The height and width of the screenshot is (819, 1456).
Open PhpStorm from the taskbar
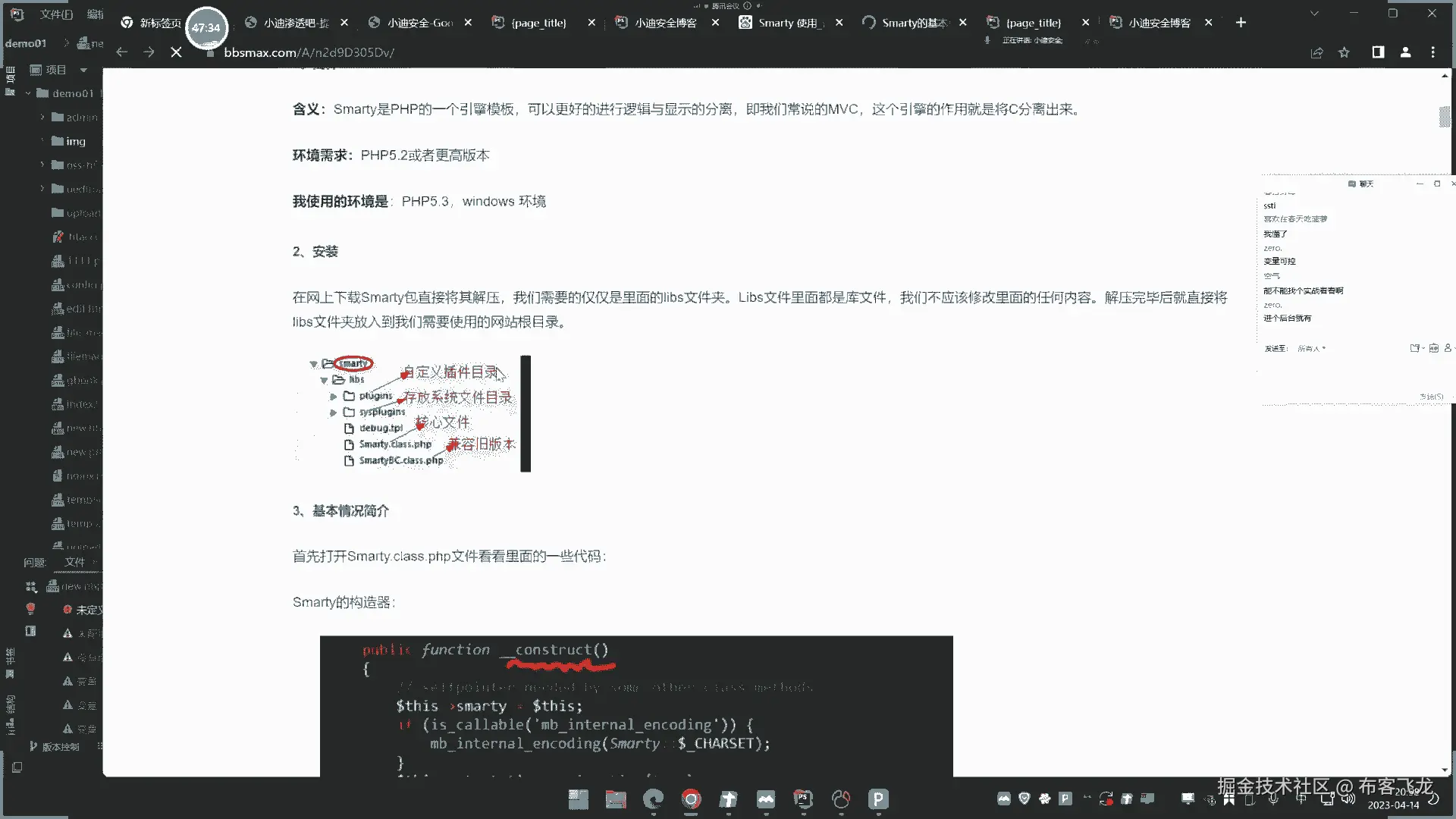coord(803,799)
